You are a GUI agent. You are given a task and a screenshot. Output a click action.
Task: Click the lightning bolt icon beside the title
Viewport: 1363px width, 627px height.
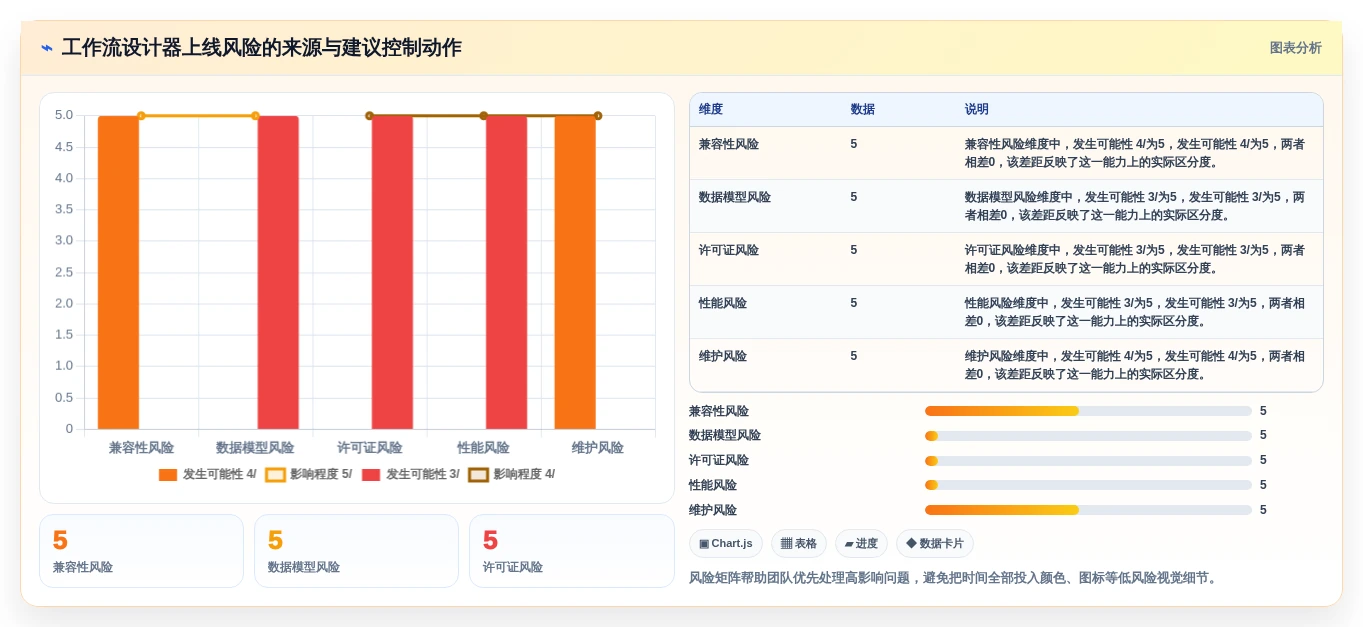point(47,48)
